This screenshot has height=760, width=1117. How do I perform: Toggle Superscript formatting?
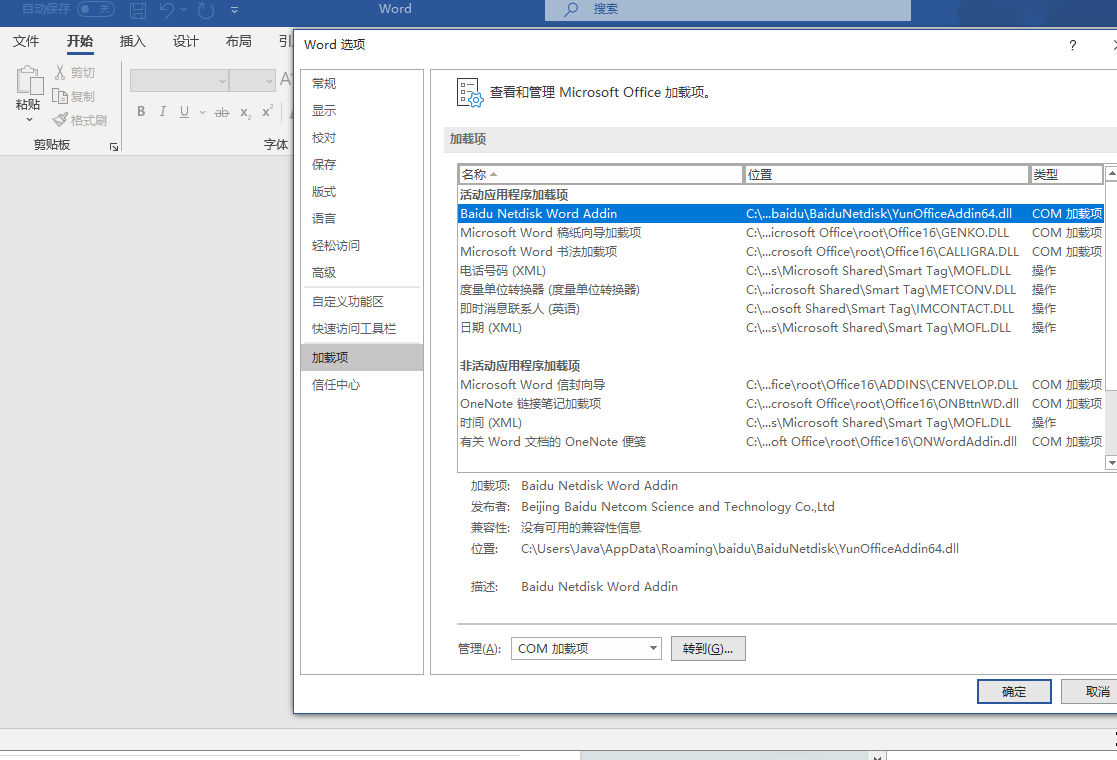pos(267,112)
